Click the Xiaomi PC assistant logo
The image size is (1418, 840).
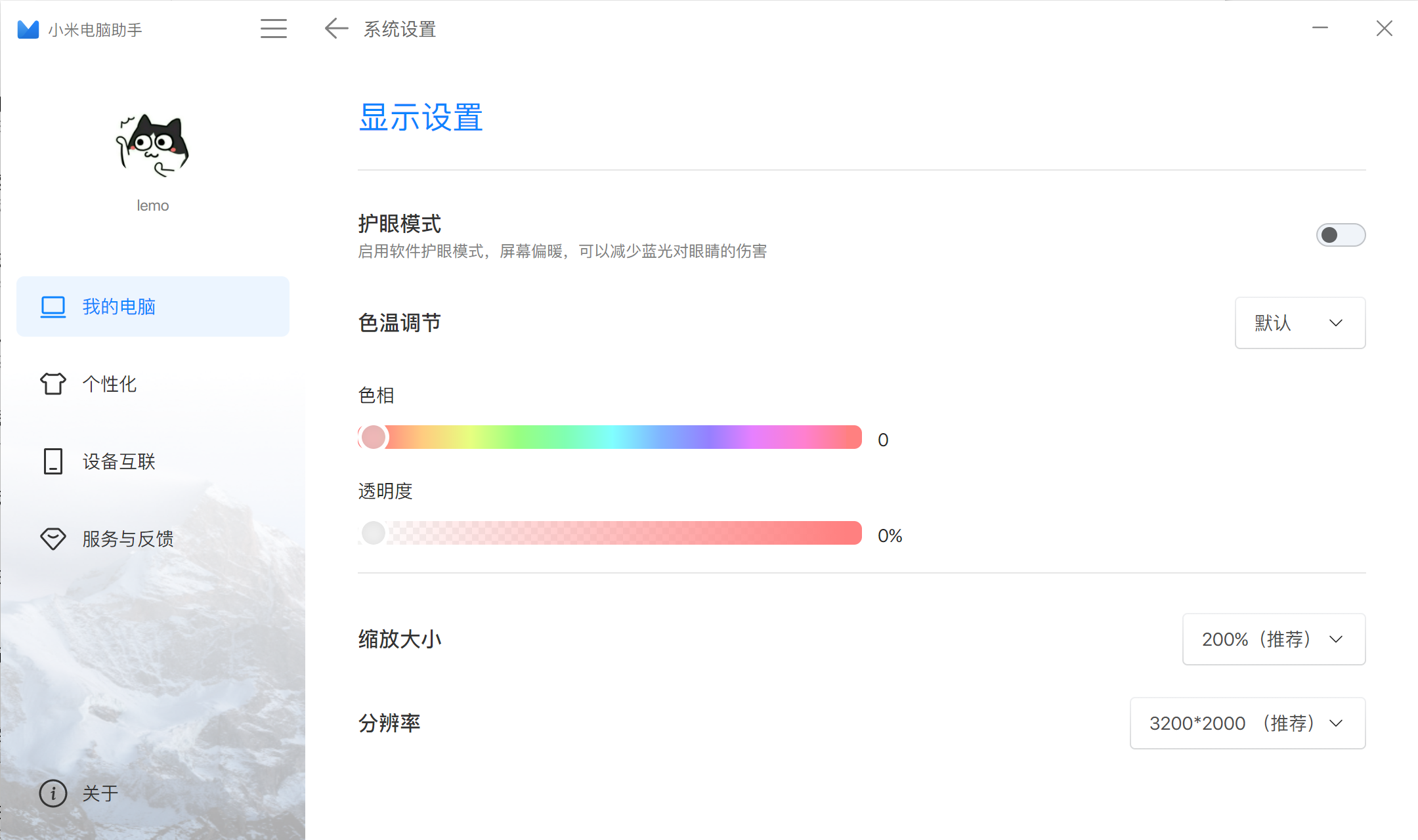click(x=28, y=30)
